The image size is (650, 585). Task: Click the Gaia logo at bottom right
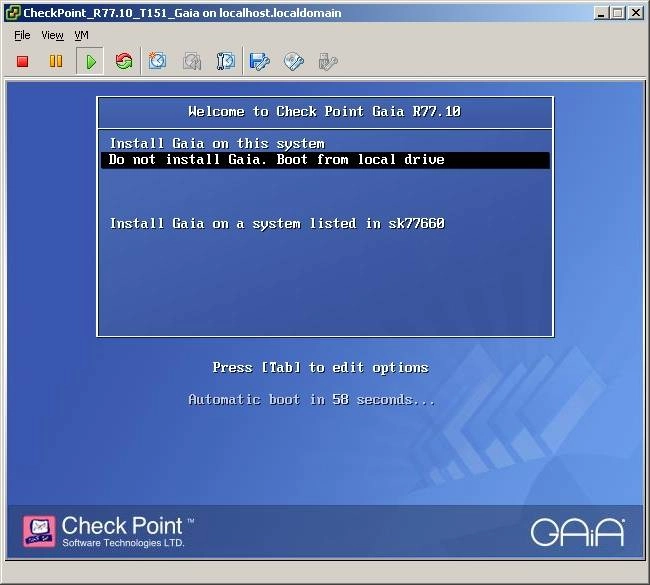pyautogui.click(x=578, y=532)
